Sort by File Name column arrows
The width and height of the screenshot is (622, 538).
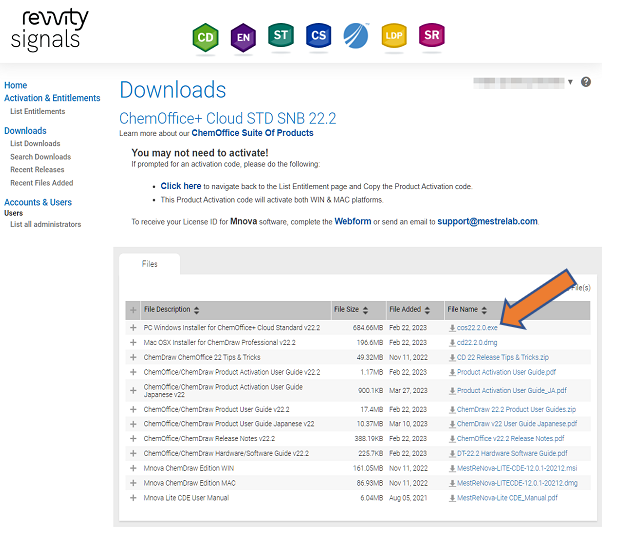[x=484, y=310]
